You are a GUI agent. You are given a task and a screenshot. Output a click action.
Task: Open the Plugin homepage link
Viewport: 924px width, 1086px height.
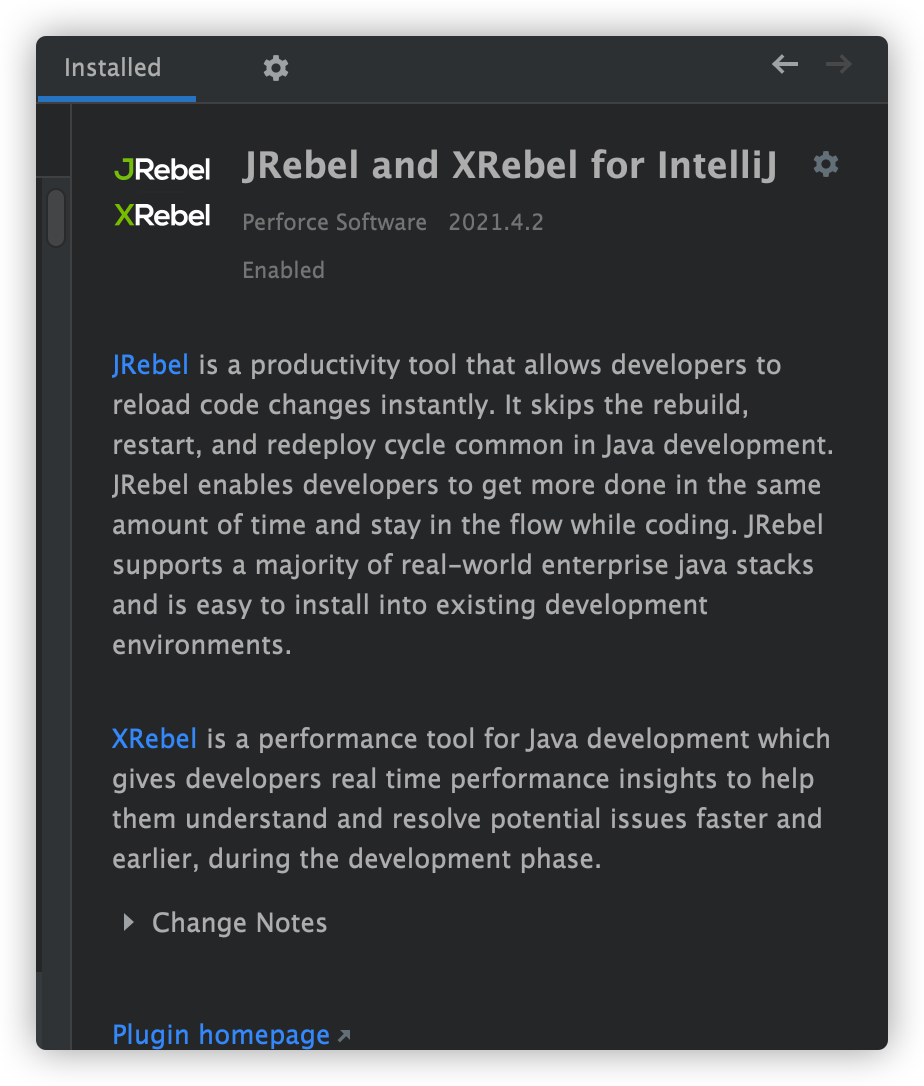[221, 1034]
